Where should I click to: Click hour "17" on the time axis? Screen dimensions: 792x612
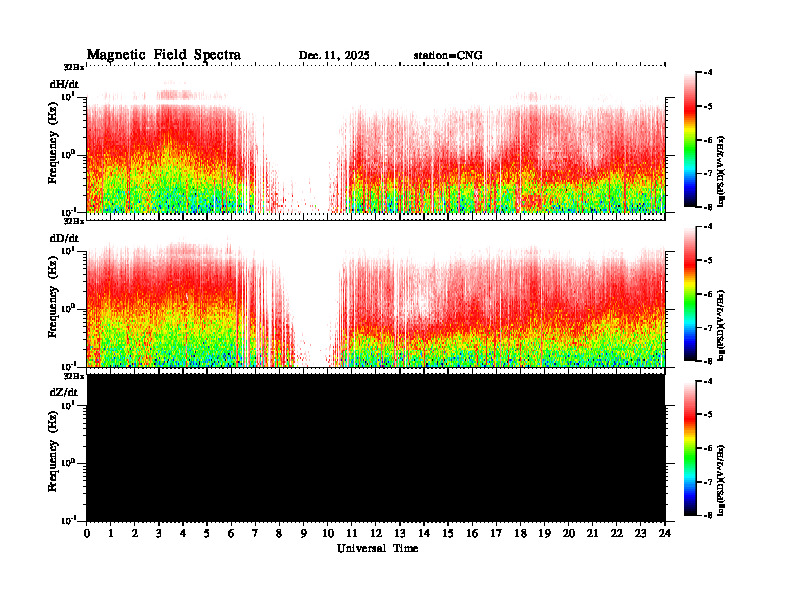coord(497,533)
